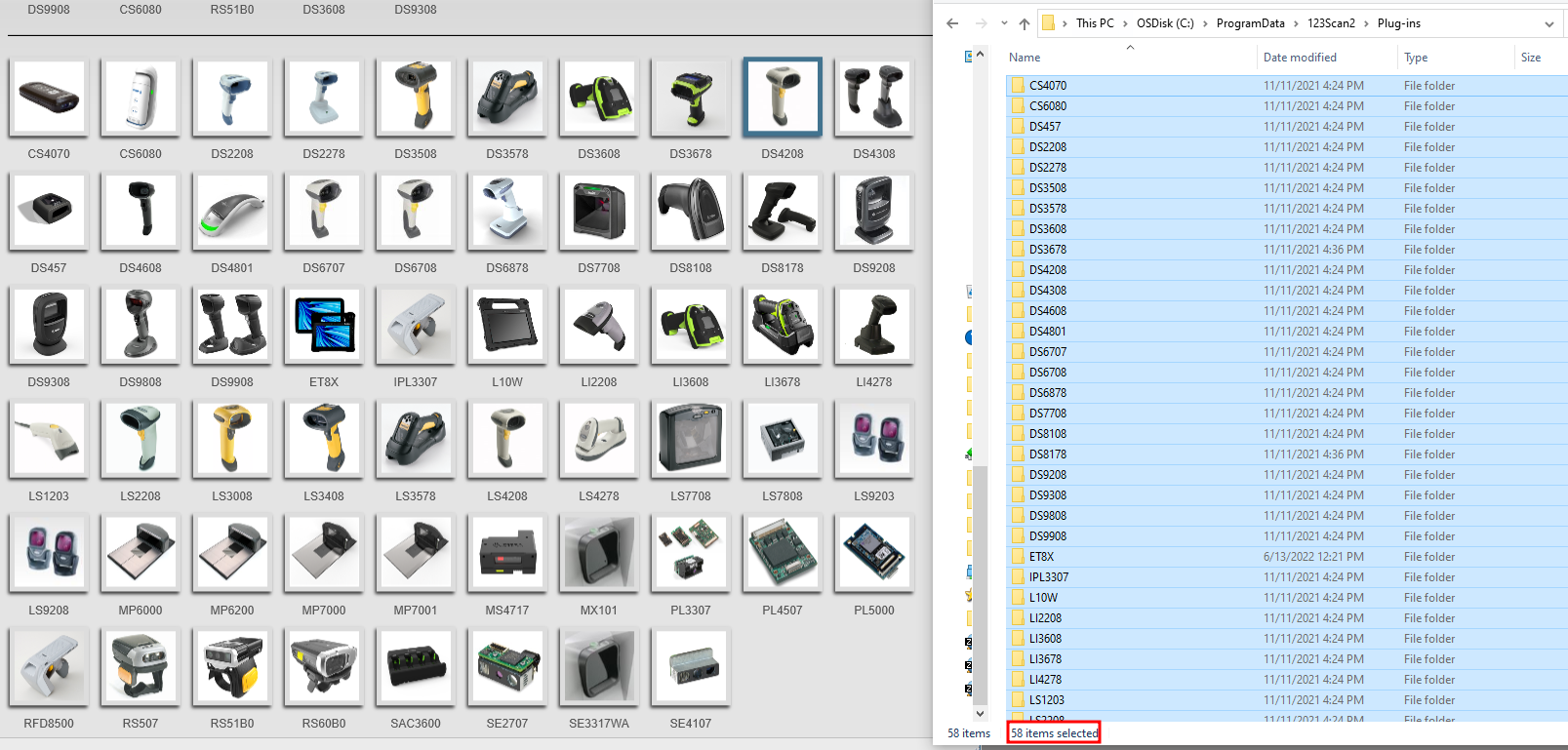Pick the MP7000 scanner scale icon

pos(324,553)
